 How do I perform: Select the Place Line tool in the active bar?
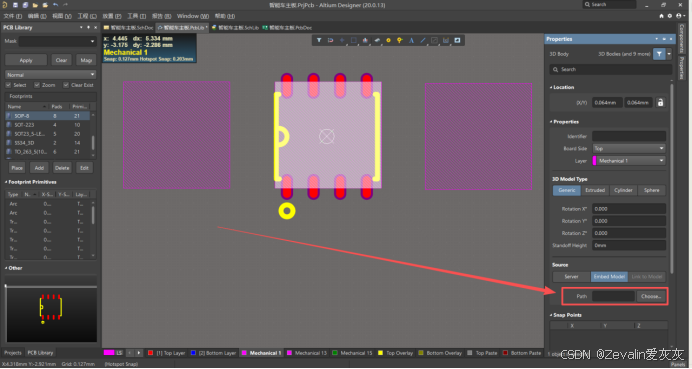point(423,40)
